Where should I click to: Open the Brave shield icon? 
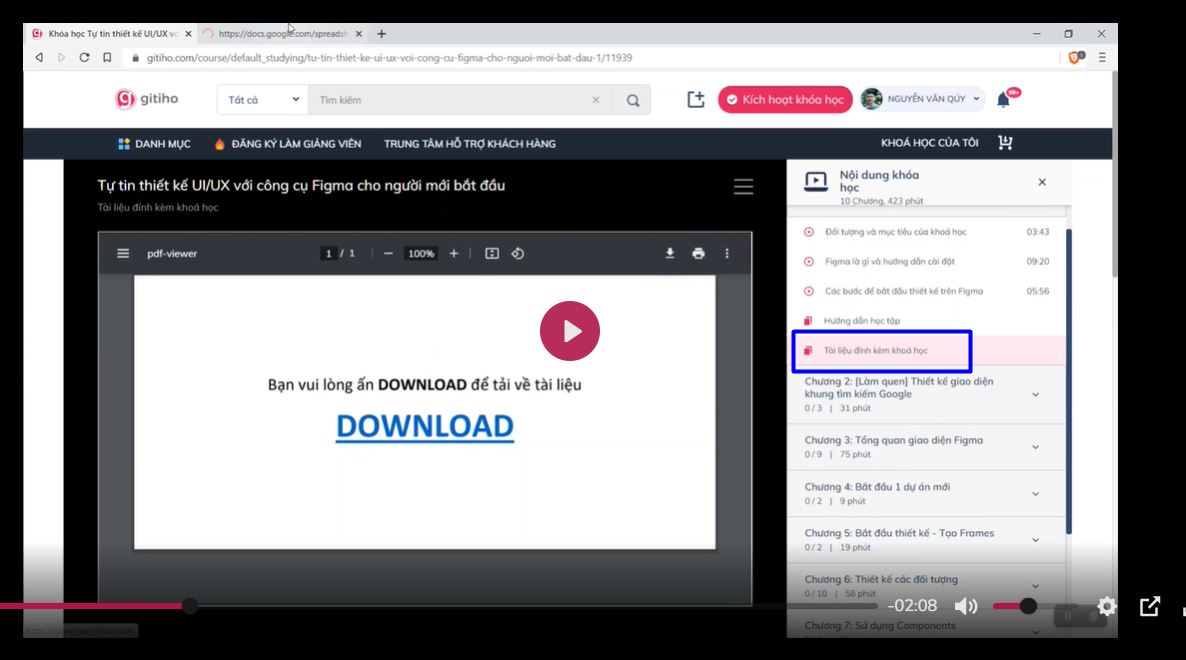click(1076, 57)
